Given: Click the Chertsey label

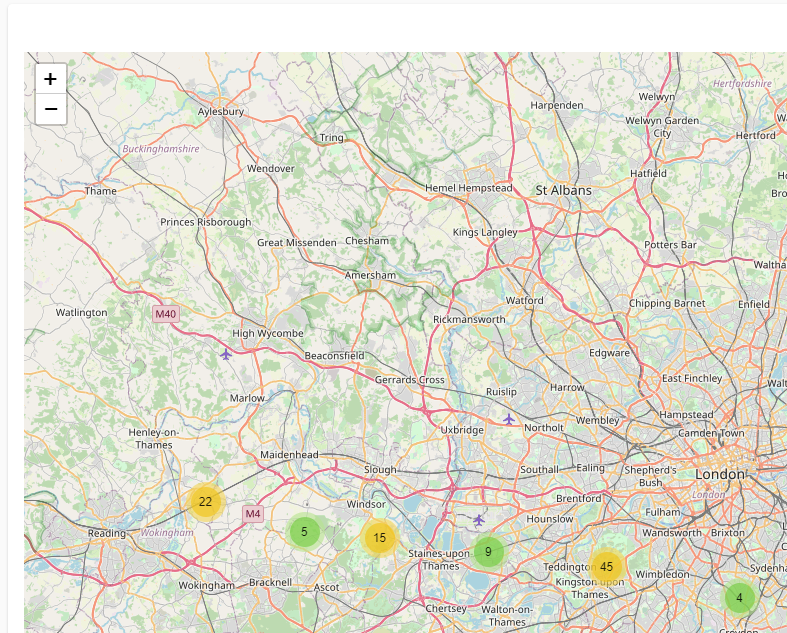Looking at the screenshot, I should click(x=446, y=608).
